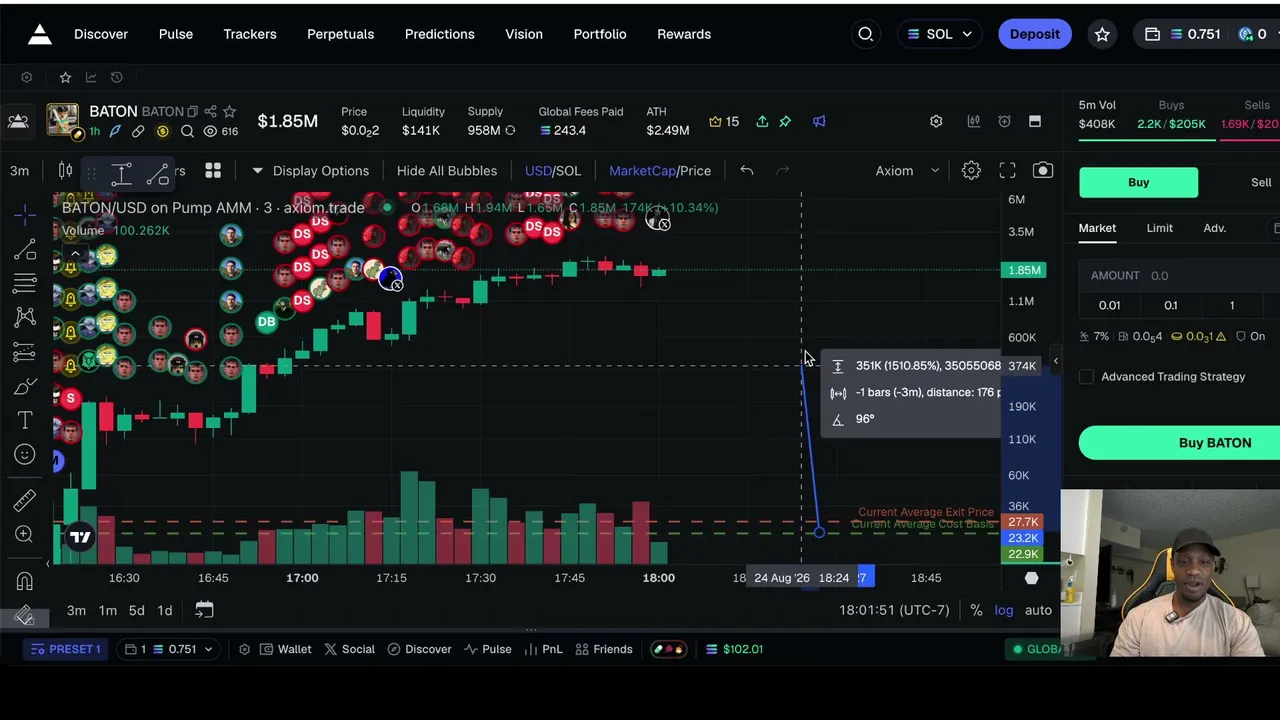Expand Display Options dropdown
This screenshot has height=720, width=1280.
311,170
